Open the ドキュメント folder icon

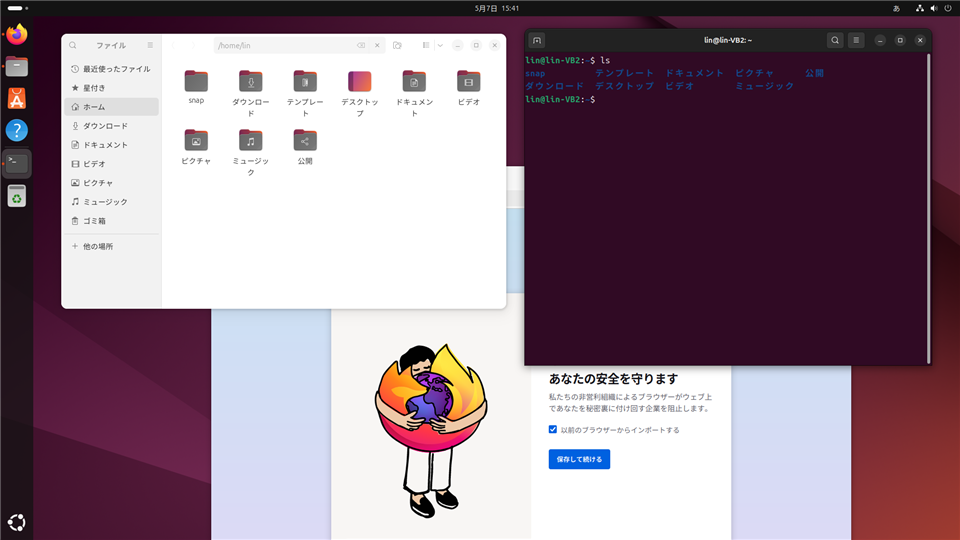pos(414,81)
